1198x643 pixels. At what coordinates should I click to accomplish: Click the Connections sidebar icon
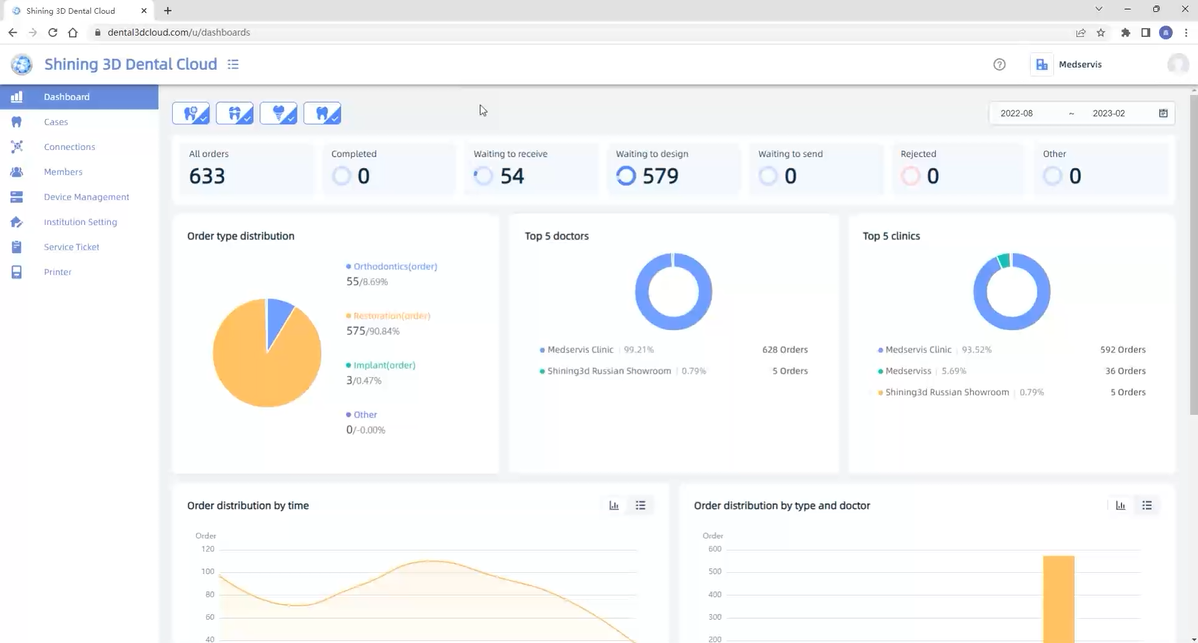pos(16,147)
